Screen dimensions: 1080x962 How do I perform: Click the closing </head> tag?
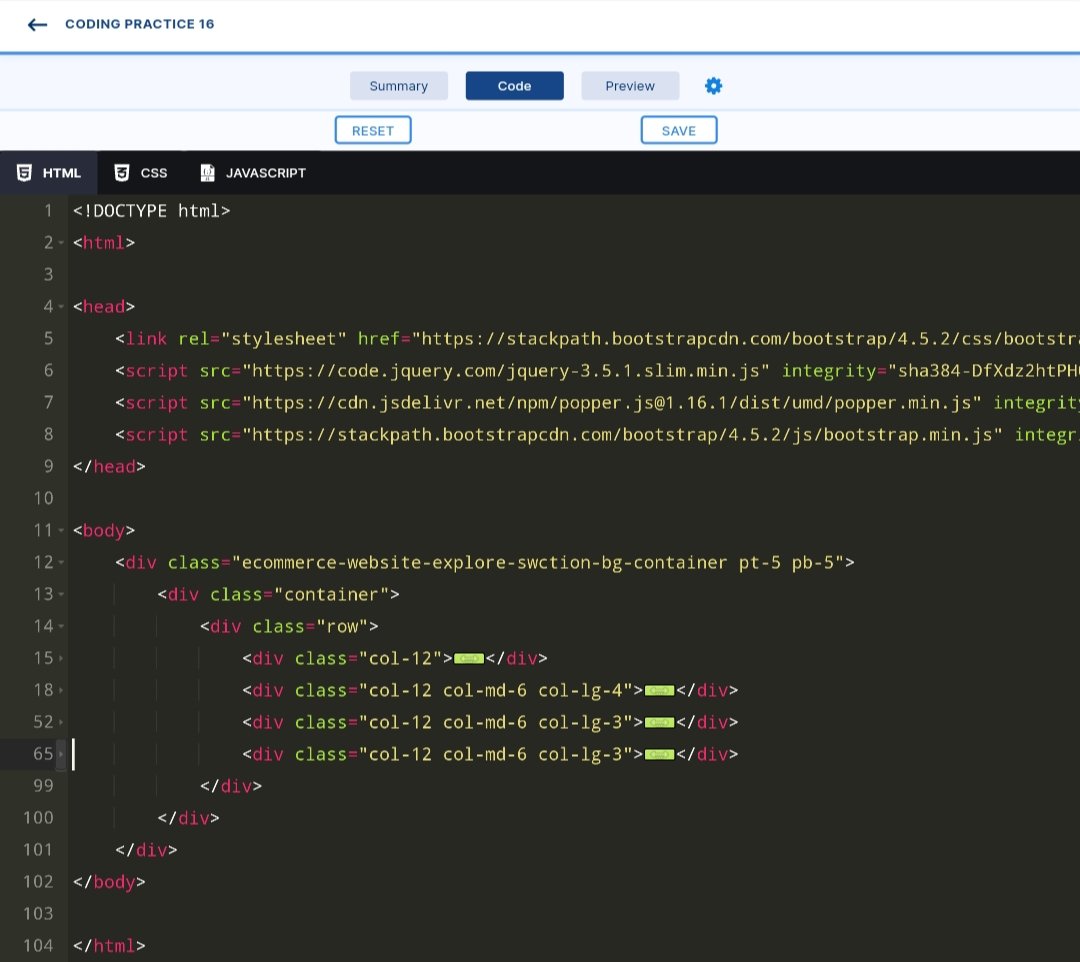109,467
